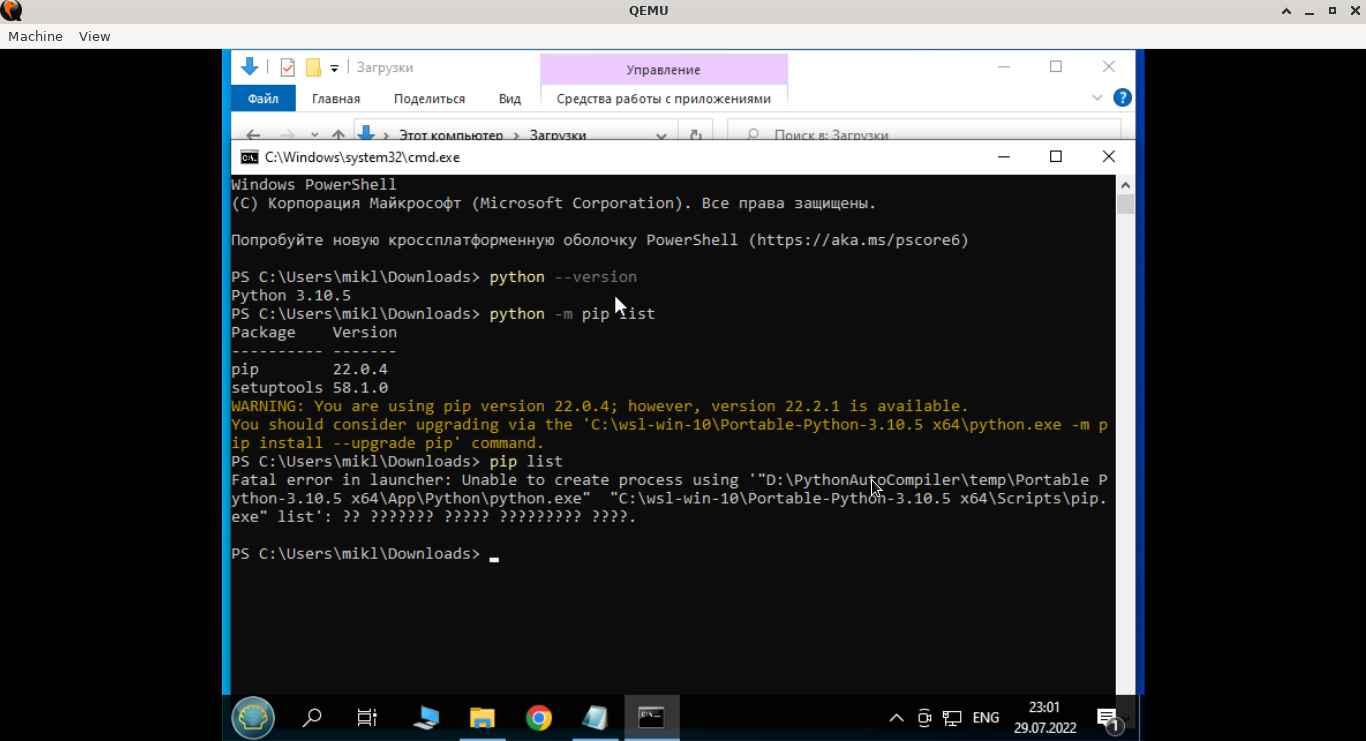Switch input language via ENG indicator
1366x741 pixels.
pyautogui.click(x=986, y=718)
